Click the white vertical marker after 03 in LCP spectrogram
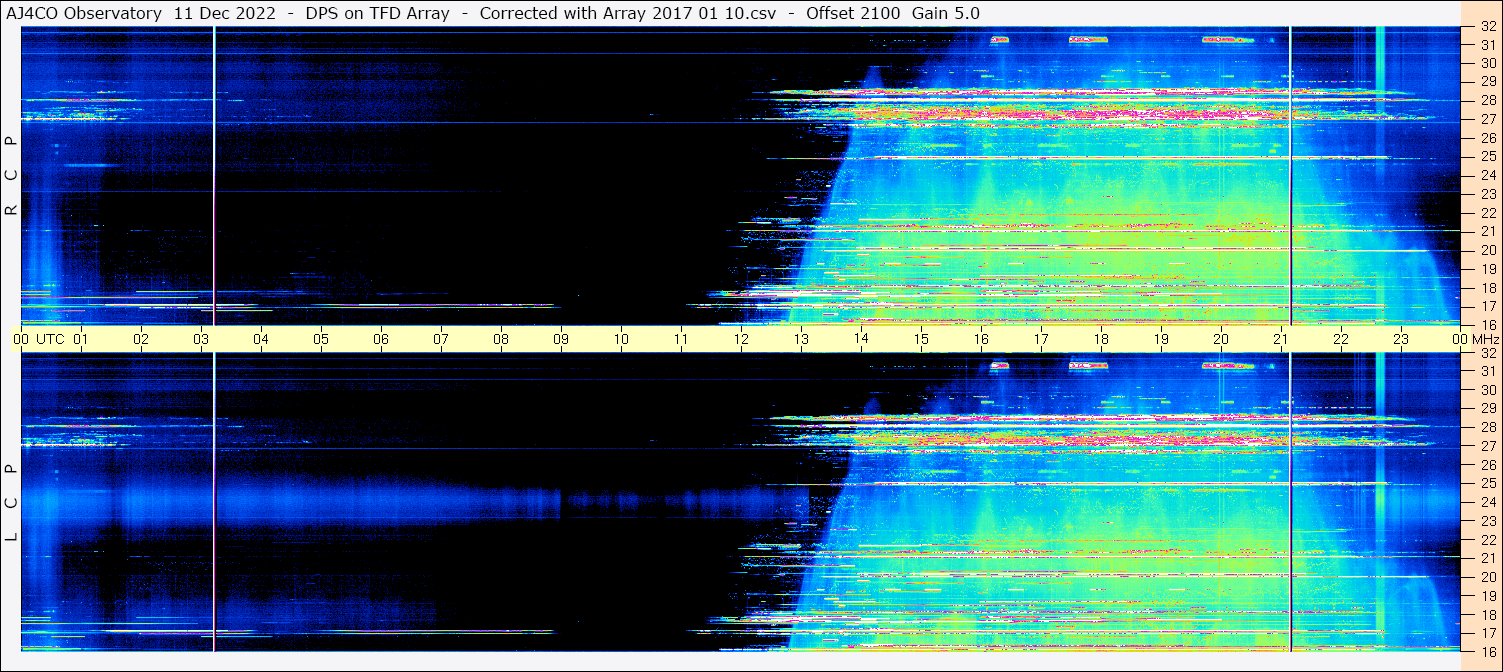The image size is (1503, 672). pyautogui.click(x=214, y=502)
